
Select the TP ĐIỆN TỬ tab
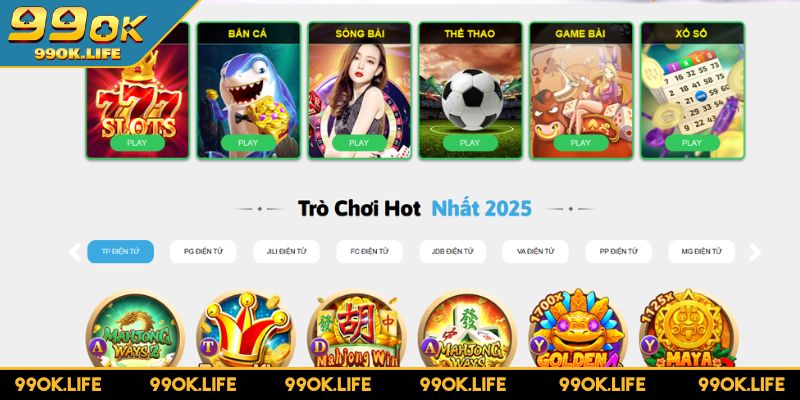pos(120,252)
